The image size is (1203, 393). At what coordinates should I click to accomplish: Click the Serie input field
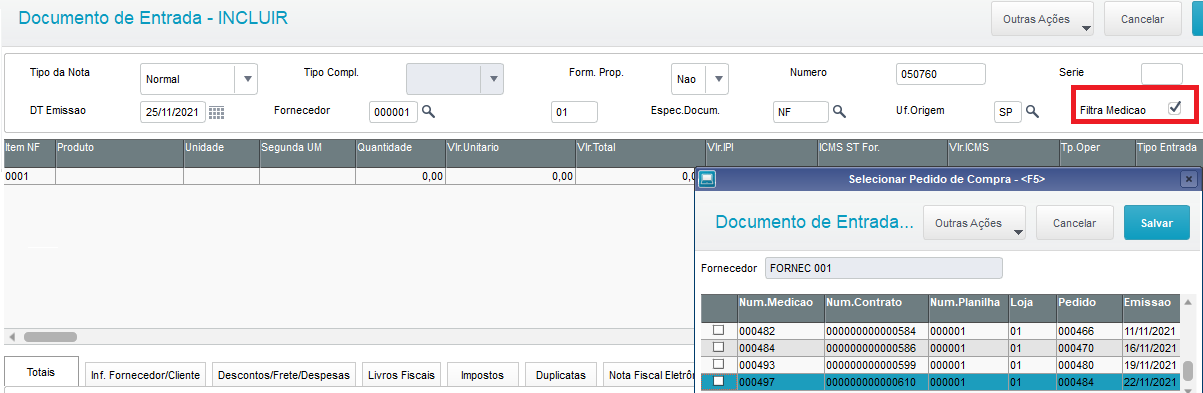pyautogui.click(x=1162, y=74)
